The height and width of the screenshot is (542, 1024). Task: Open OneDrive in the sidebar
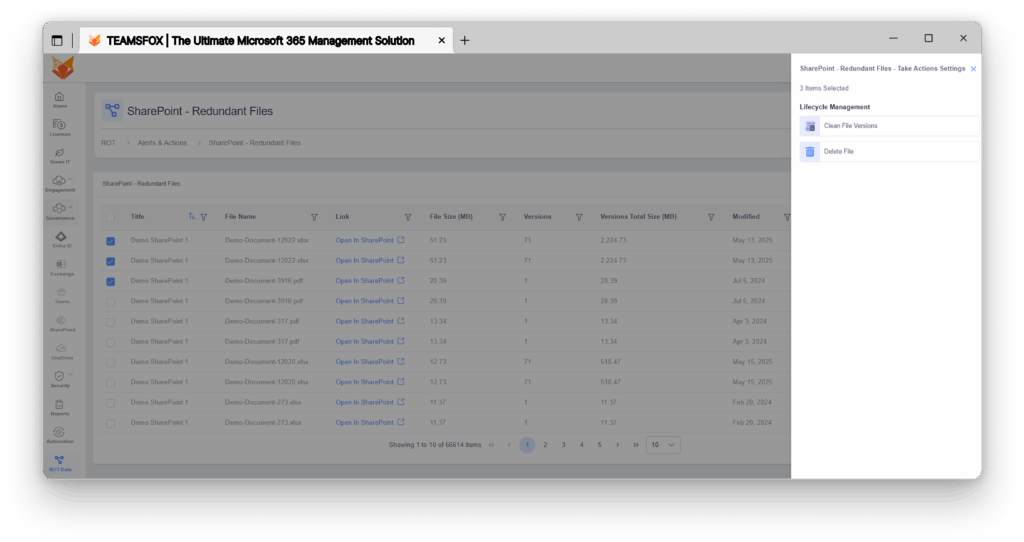point(61,352)
